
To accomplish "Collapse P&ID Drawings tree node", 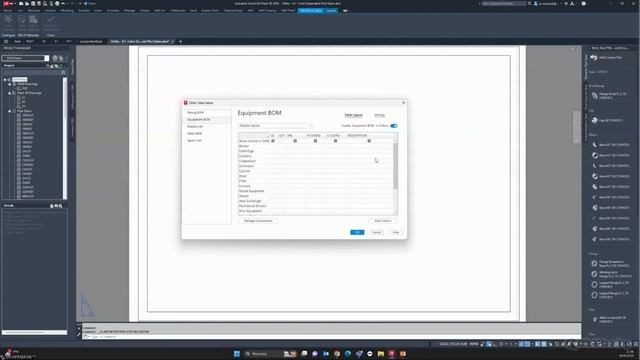I will point(10,84).
